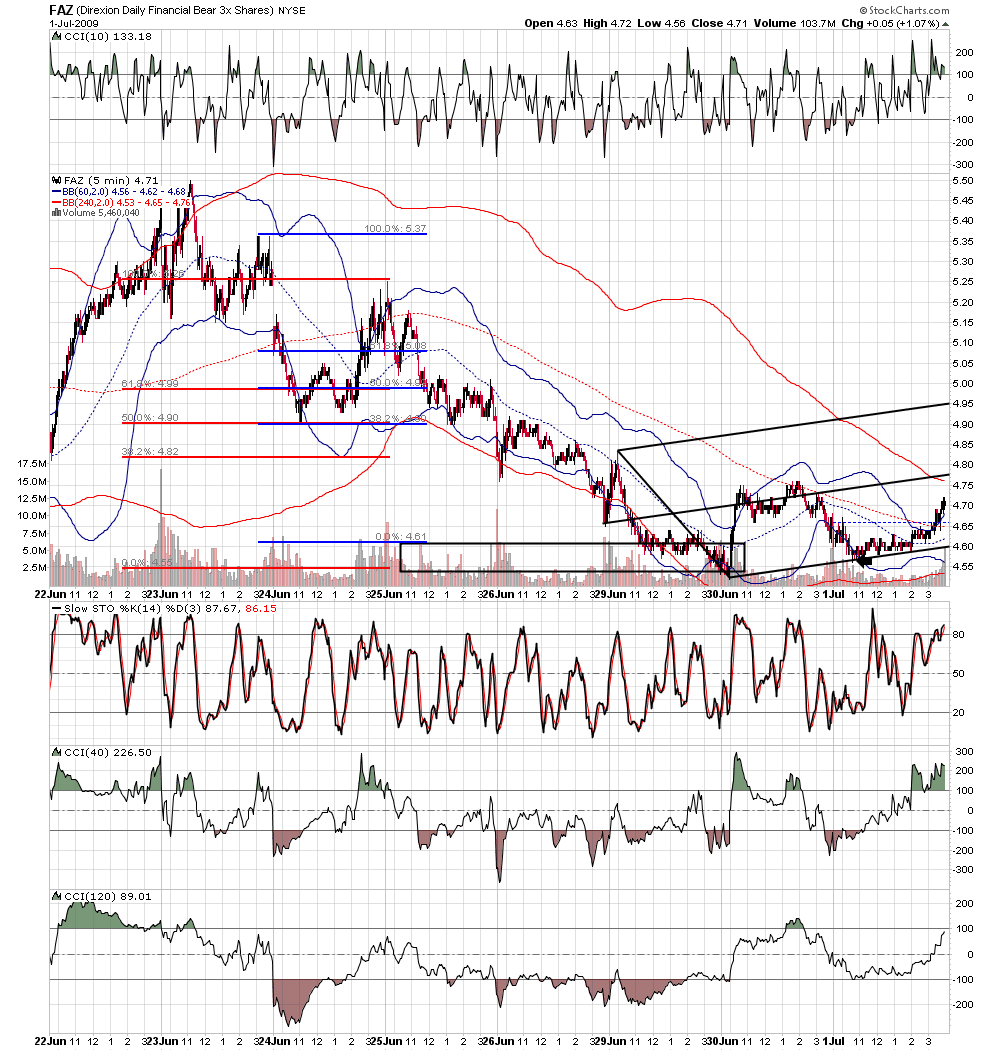Image resolution: width=990 pixels, height=1051 pixels.
Task: Click the Slow STO legend line marker
Action: coord(56,609)
